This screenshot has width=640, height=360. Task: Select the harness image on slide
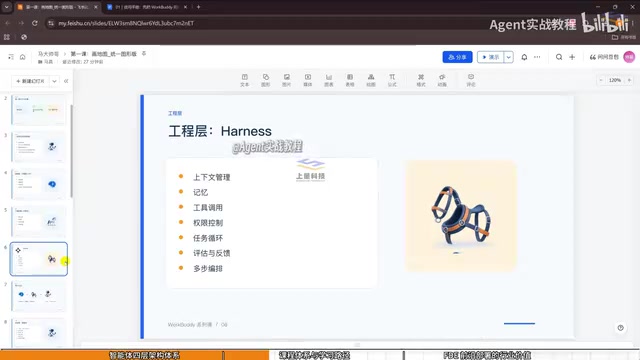tap(461, 216)
